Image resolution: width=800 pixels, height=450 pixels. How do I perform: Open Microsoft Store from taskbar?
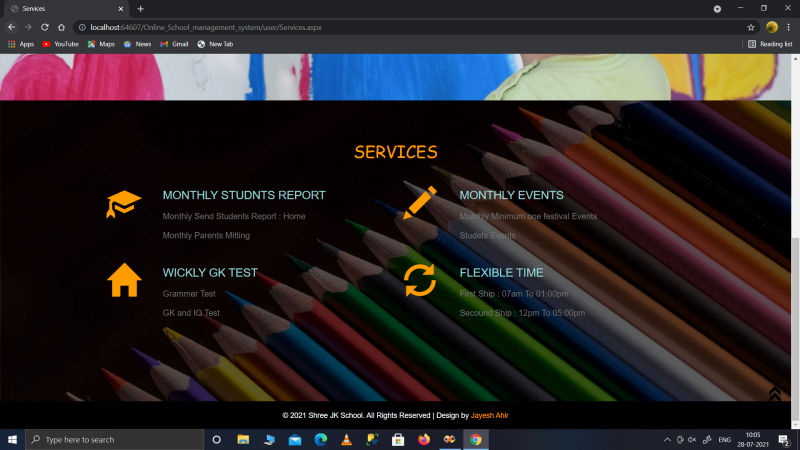coord(398,439)
